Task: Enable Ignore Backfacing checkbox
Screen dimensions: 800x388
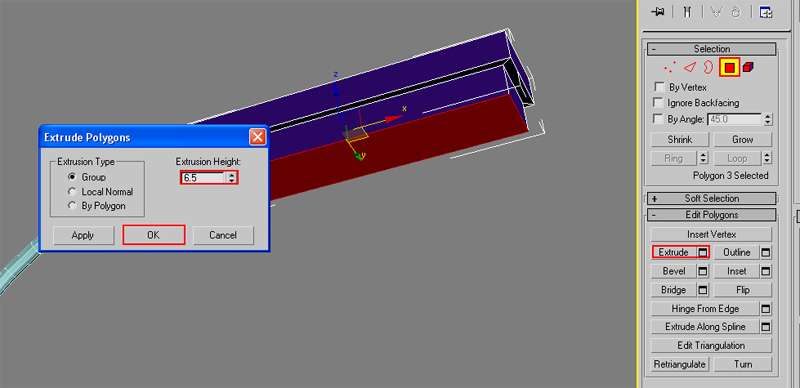Action: (659, 103)
